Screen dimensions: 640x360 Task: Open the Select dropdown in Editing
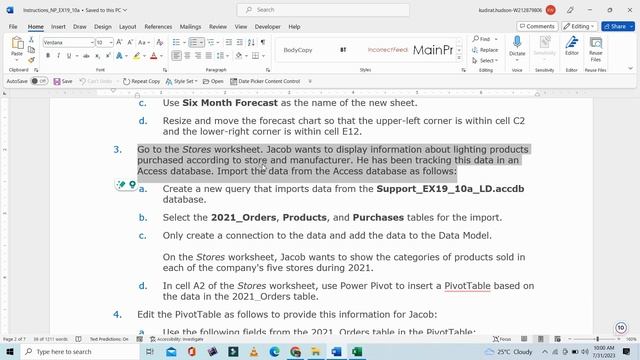tap(485, 60)
